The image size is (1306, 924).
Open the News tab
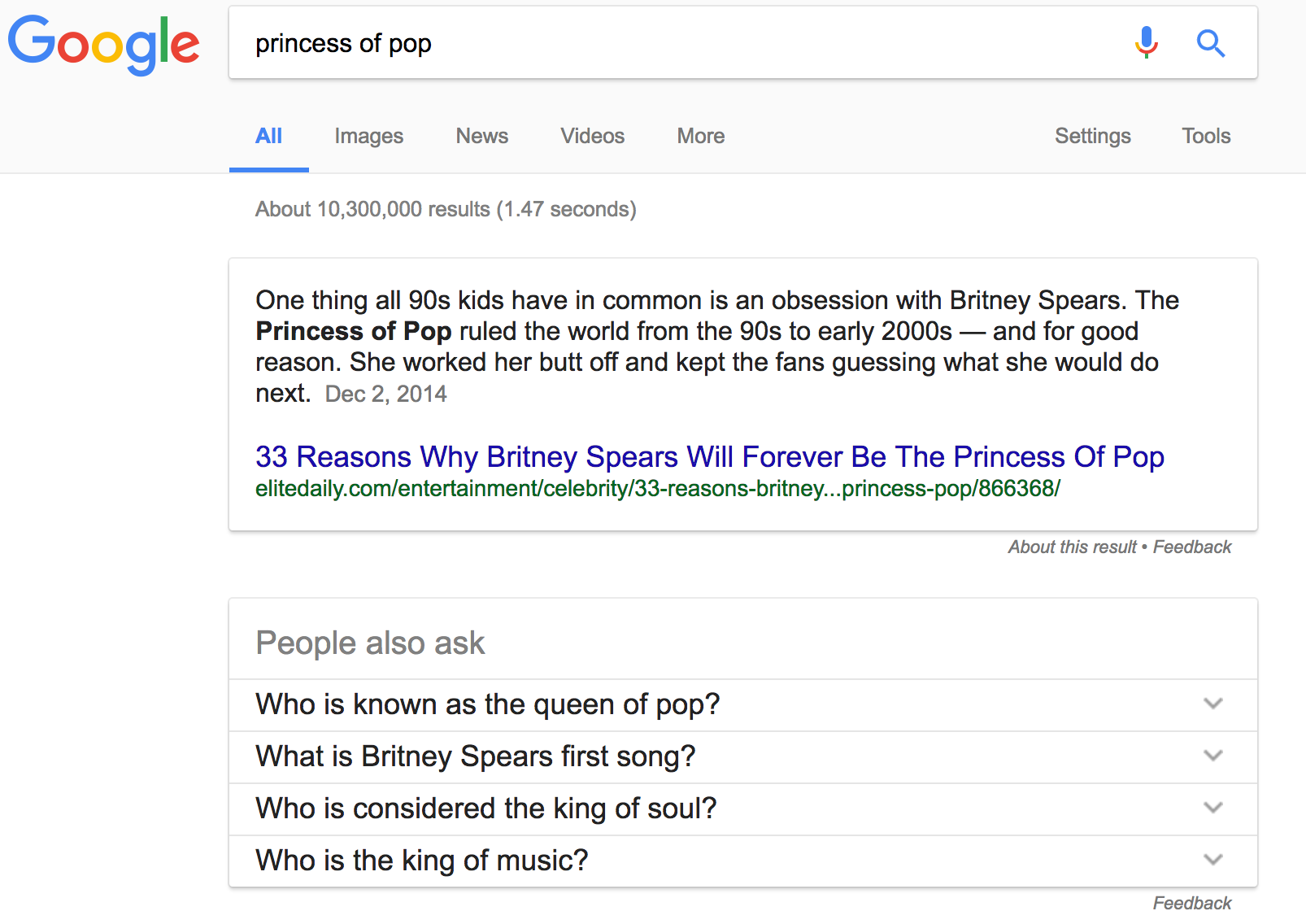(481, 137)
